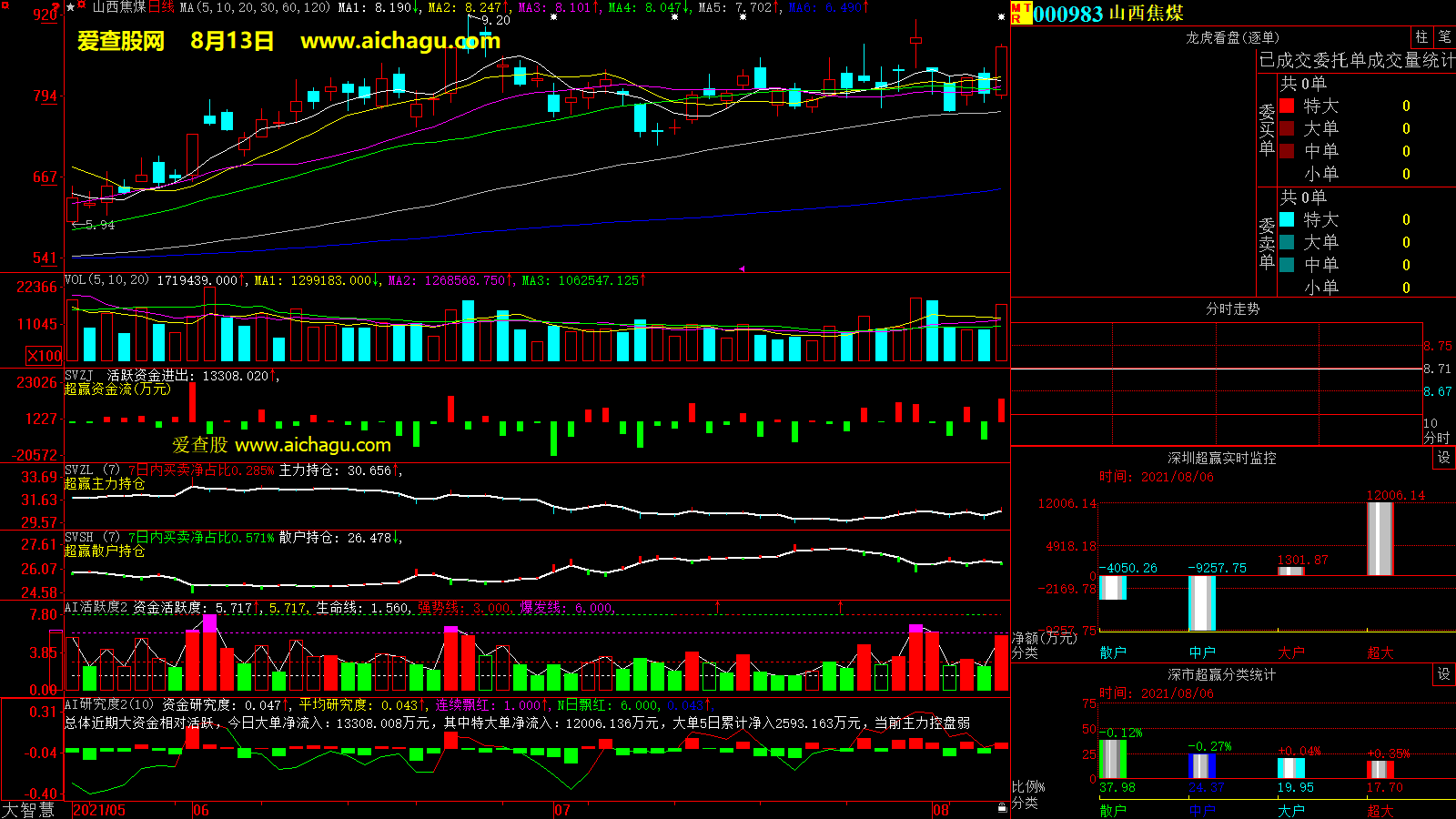The height and width of the screenshot is (819, 1456).
Task: Click the small red square top-left corner icon
Action: (x=5, y=5)
